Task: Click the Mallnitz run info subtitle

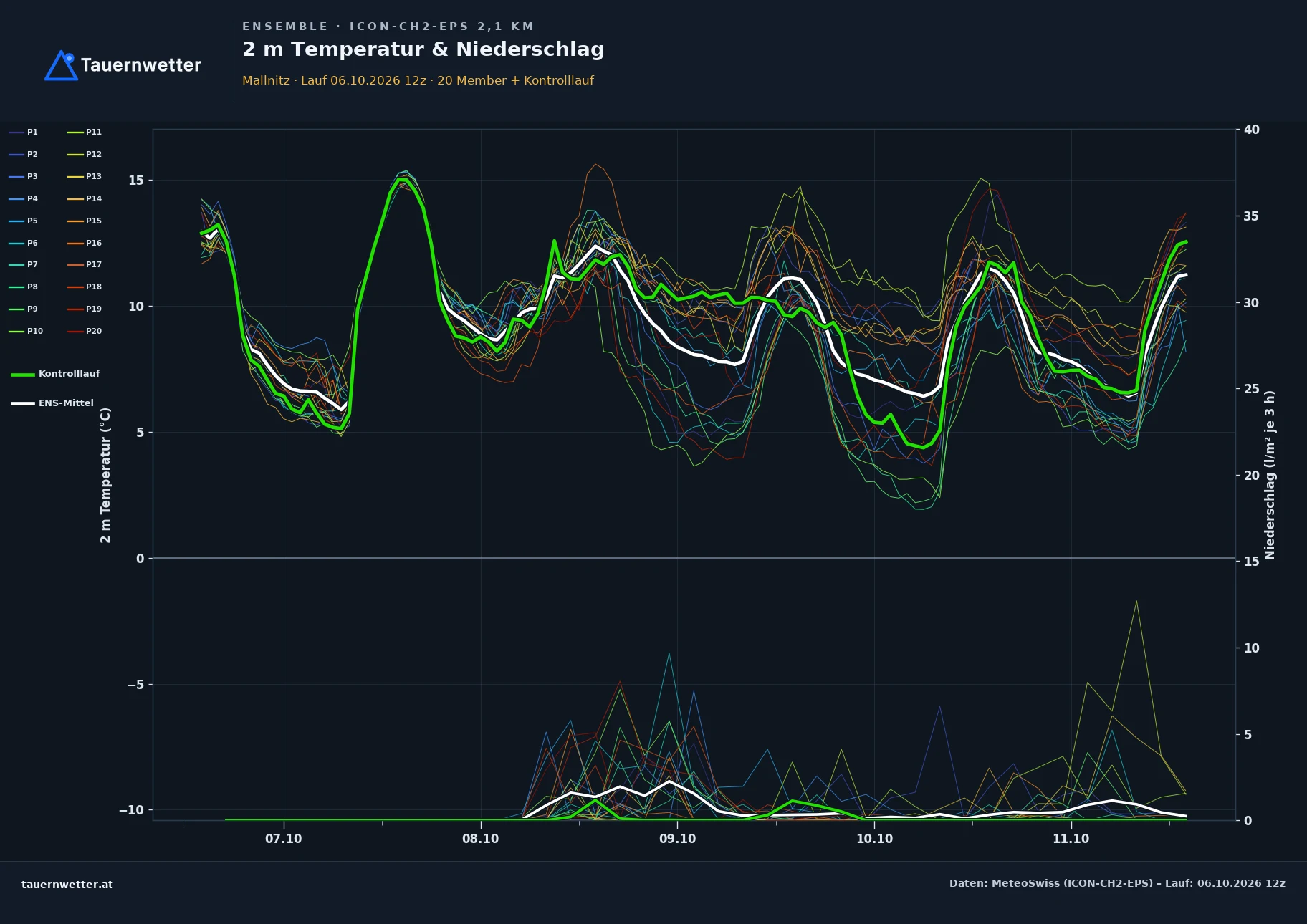Action: (418, 80)
